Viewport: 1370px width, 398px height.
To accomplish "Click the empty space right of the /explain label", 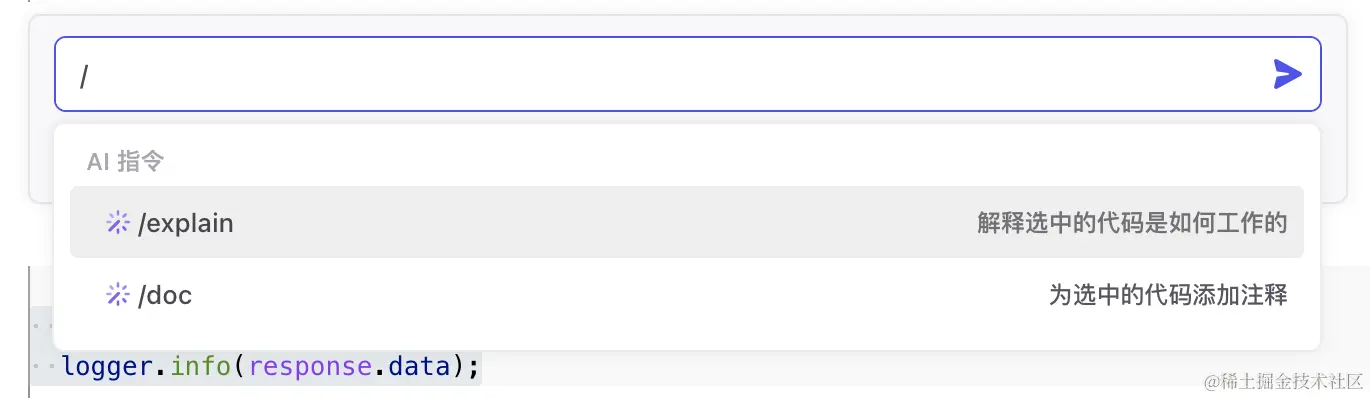I will (x=600, y=223).
